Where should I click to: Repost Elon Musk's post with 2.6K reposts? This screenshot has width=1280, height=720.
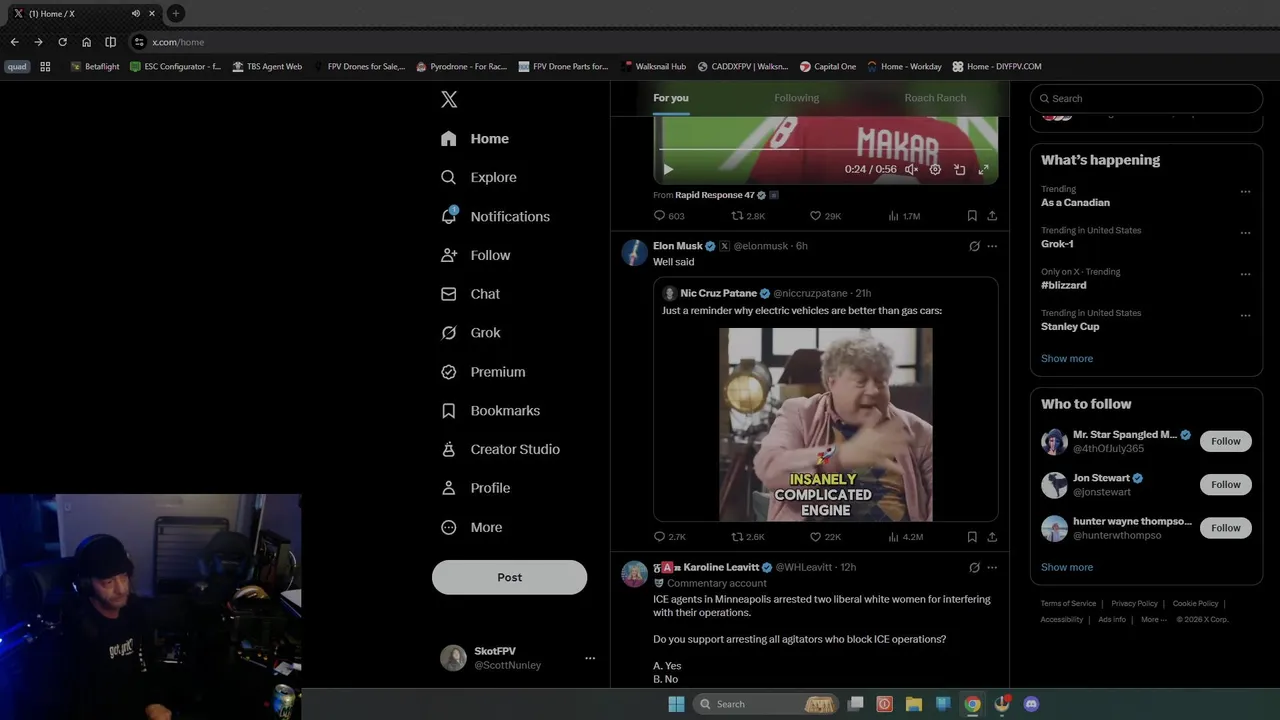748,537
